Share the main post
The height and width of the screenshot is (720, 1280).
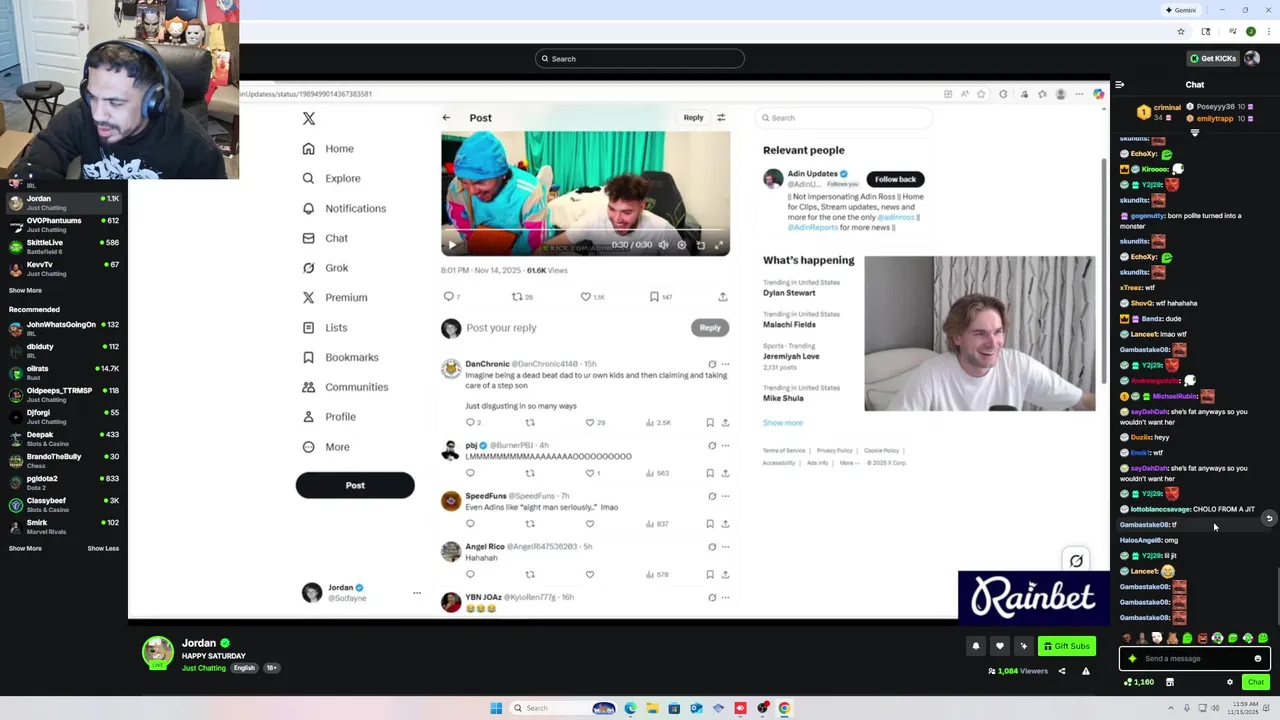pyautogui.click(x=722, y=297)
